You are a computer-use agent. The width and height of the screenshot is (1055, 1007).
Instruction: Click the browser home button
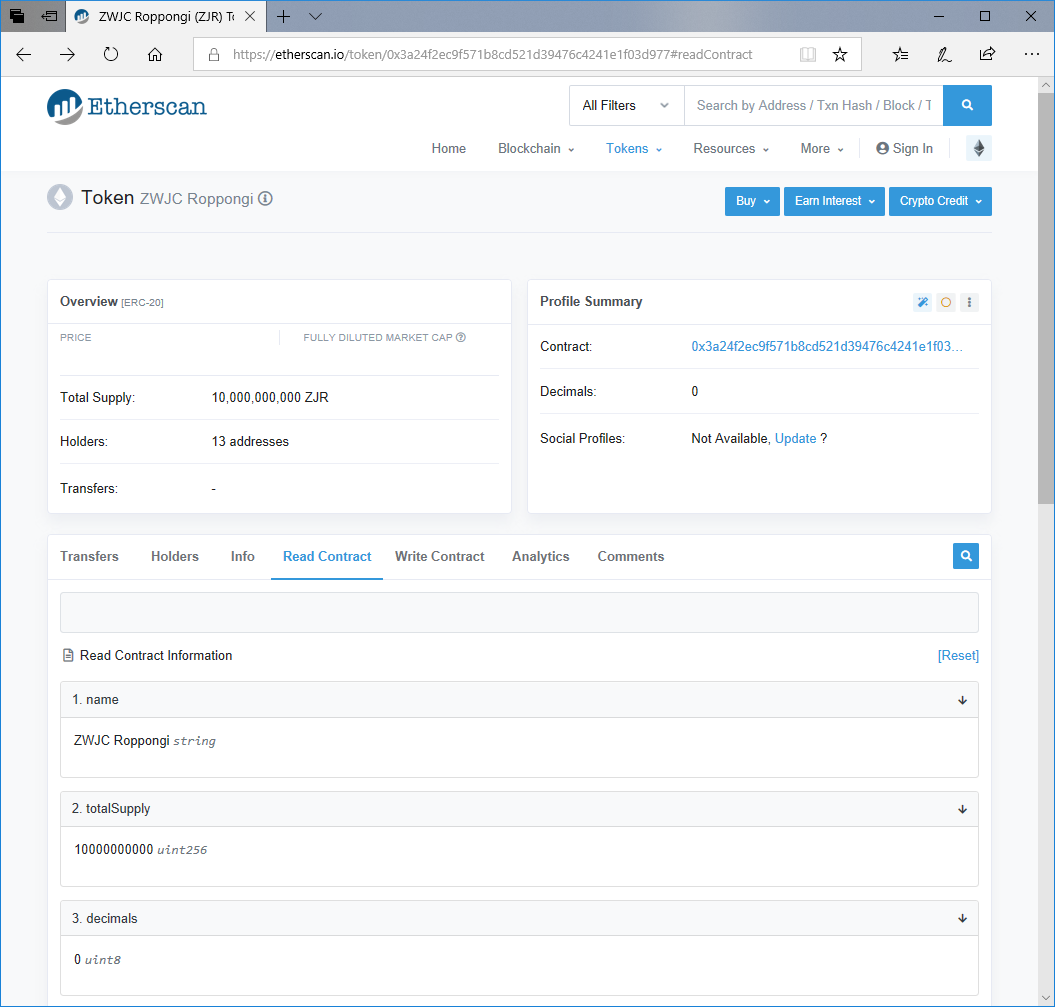click(155, 54)
